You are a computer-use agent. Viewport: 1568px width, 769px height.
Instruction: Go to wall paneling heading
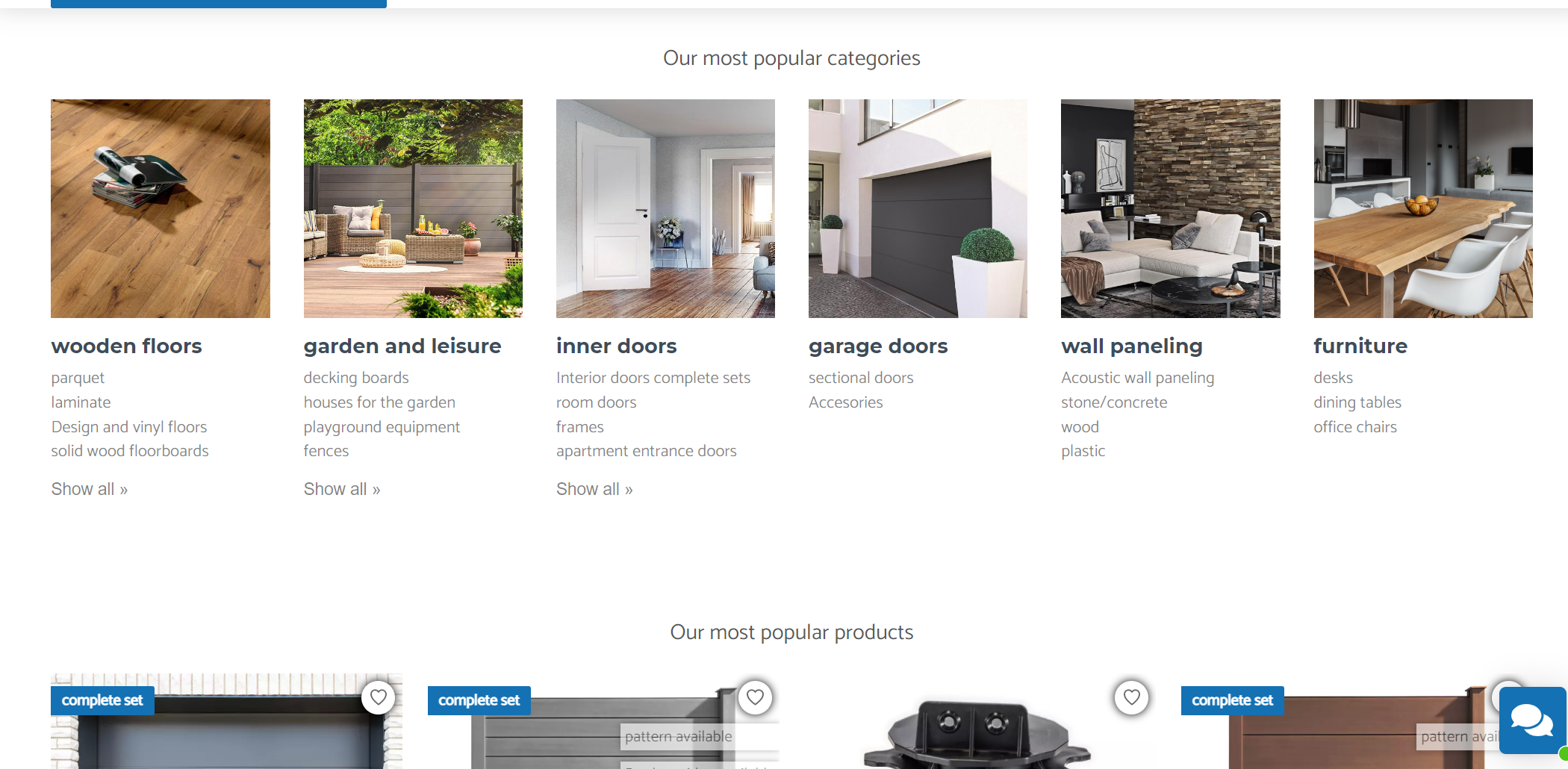pyautogui.click(x=1132, y=346)
